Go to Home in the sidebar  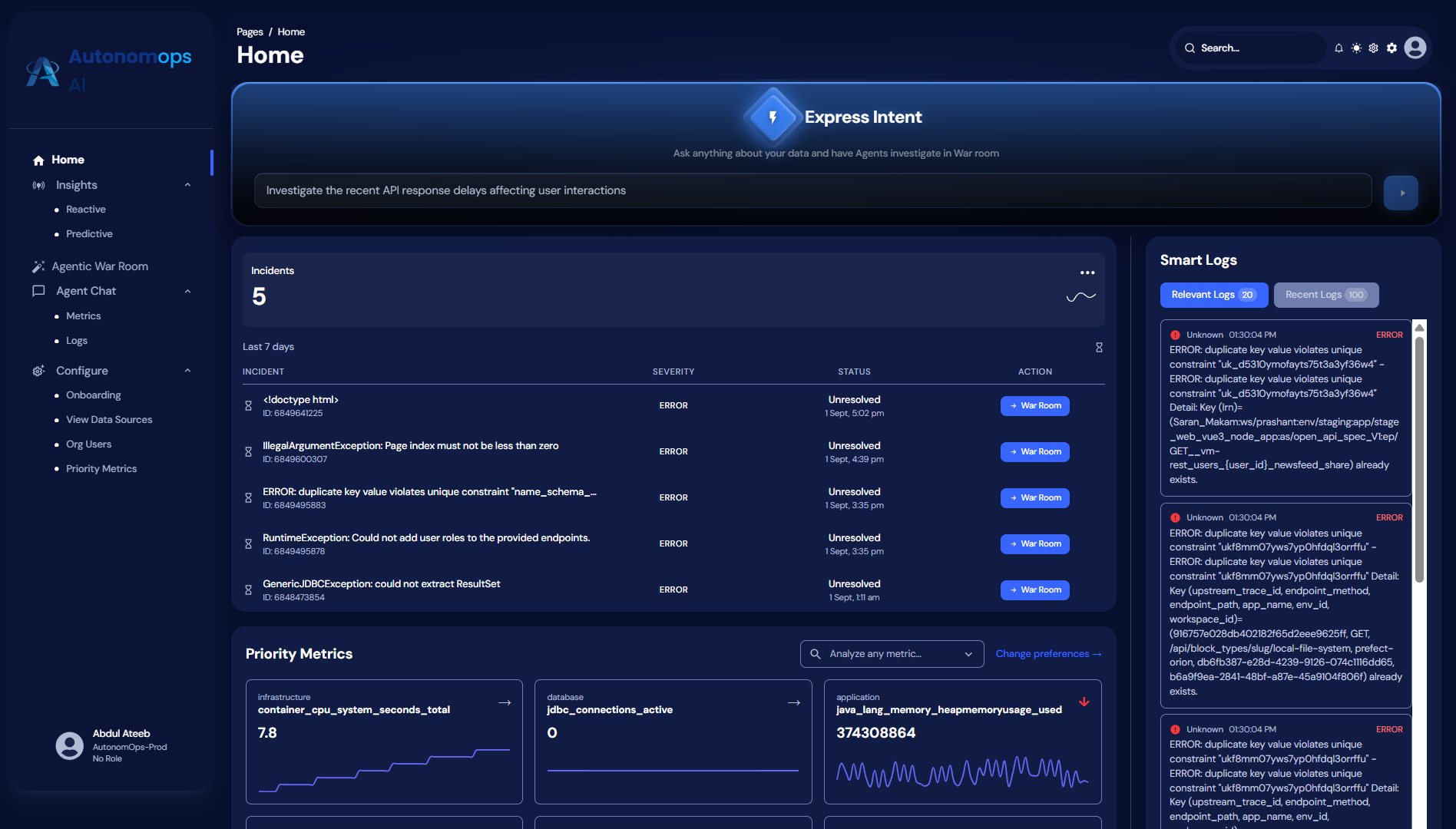[68, 160]
